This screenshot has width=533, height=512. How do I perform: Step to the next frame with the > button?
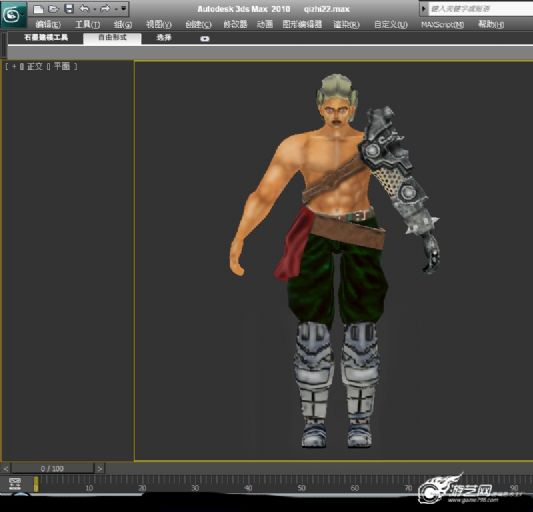[100, 469]
